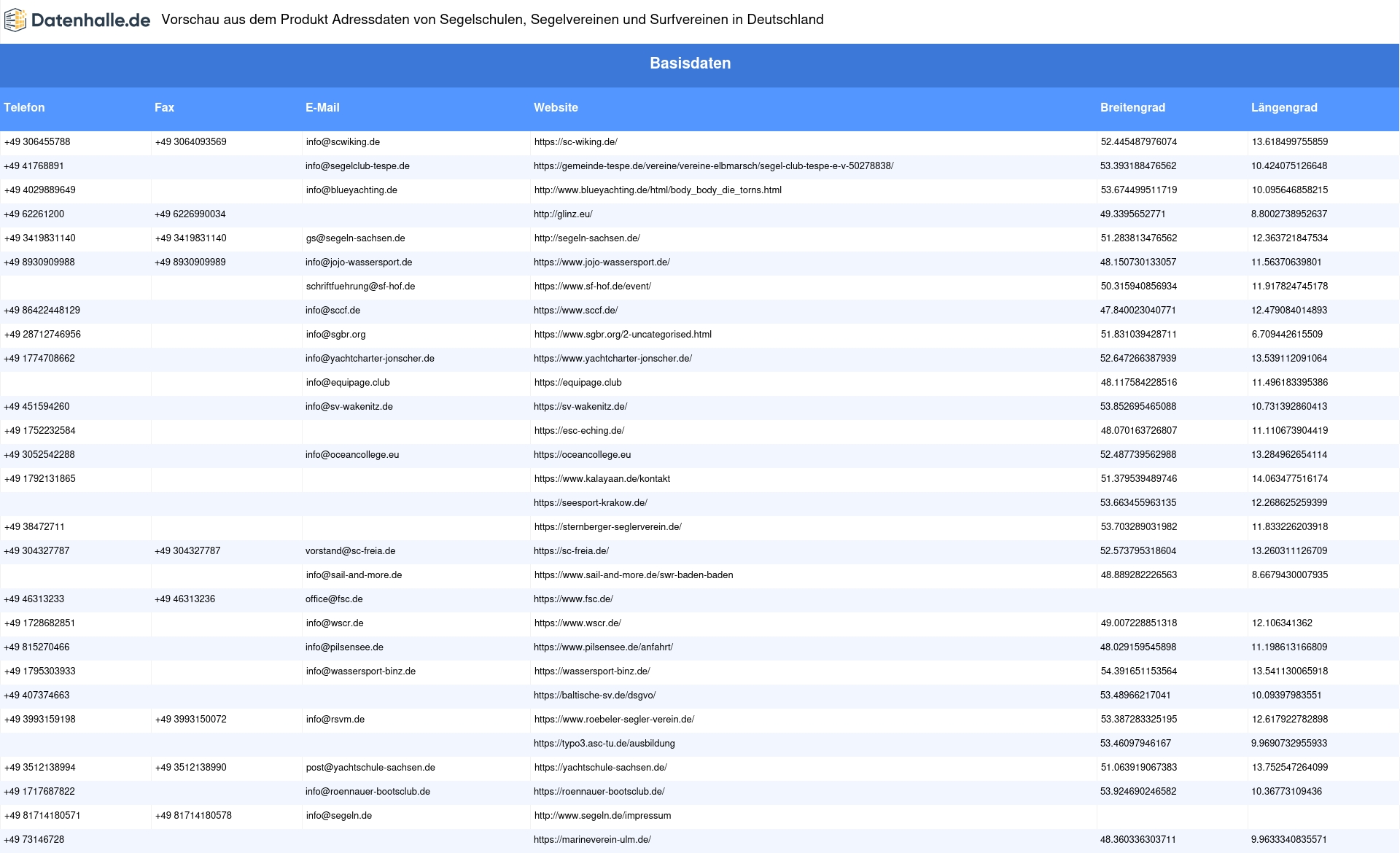Open https://seesport-krakow.de/ website

[x=591, y=503]
